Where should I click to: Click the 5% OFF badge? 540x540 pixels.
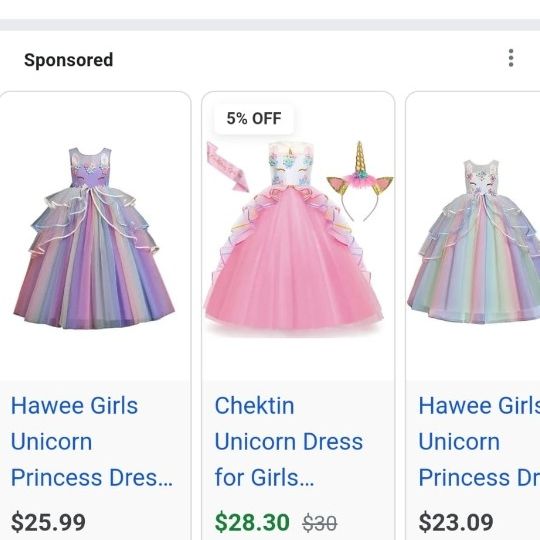pos(254,118)
